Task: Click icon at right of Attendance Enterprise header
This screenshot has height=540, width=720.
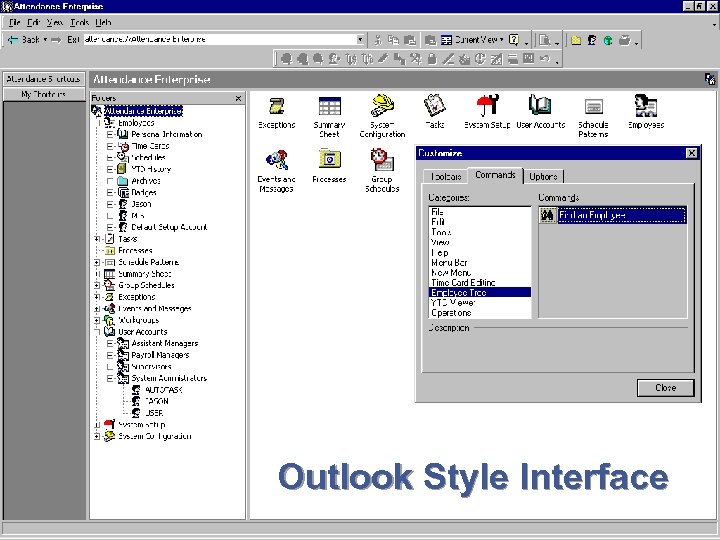Action: [709, 79]
